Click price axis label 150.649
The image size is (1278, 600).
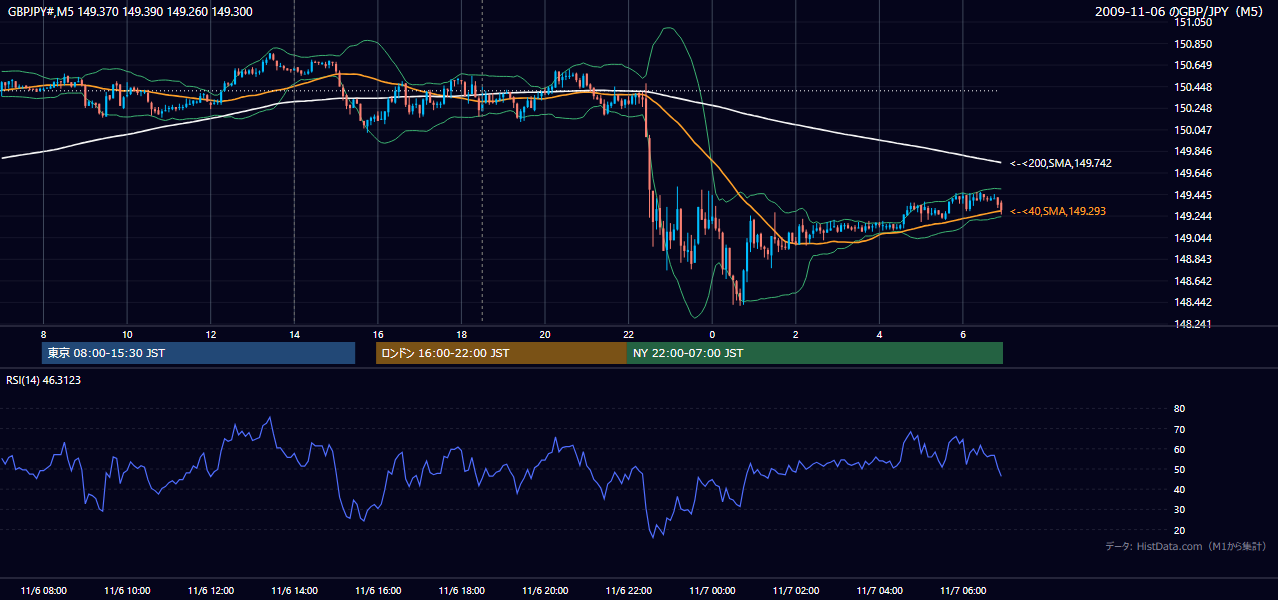point(1193,65)
